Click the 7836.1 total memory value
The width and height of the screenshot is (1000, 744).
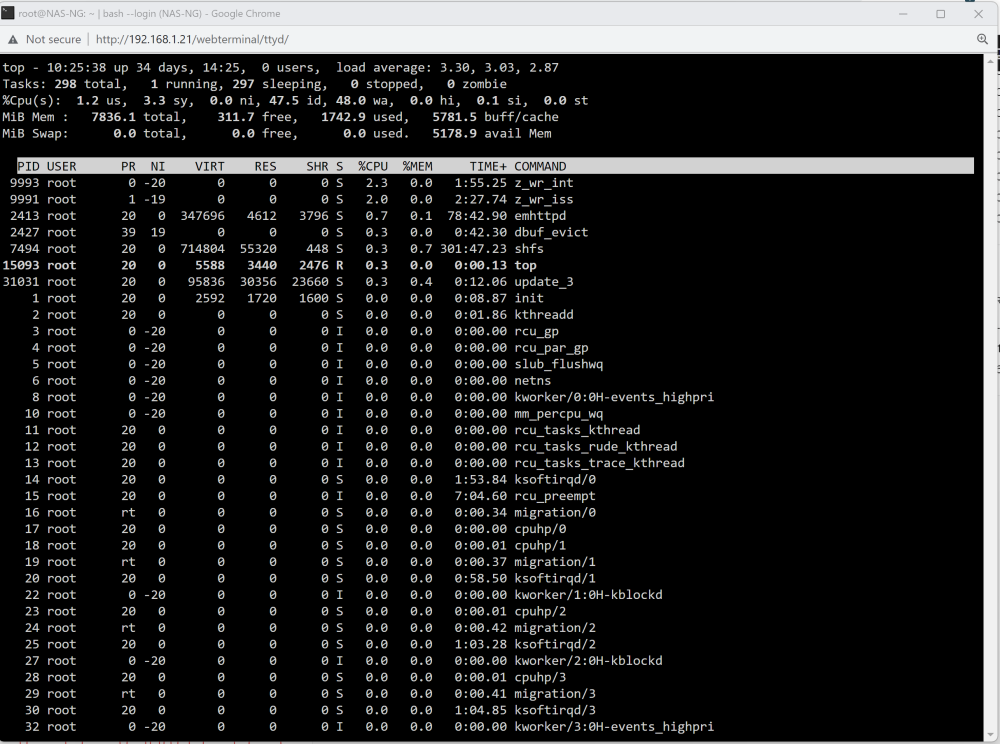[x=114, y=117]
